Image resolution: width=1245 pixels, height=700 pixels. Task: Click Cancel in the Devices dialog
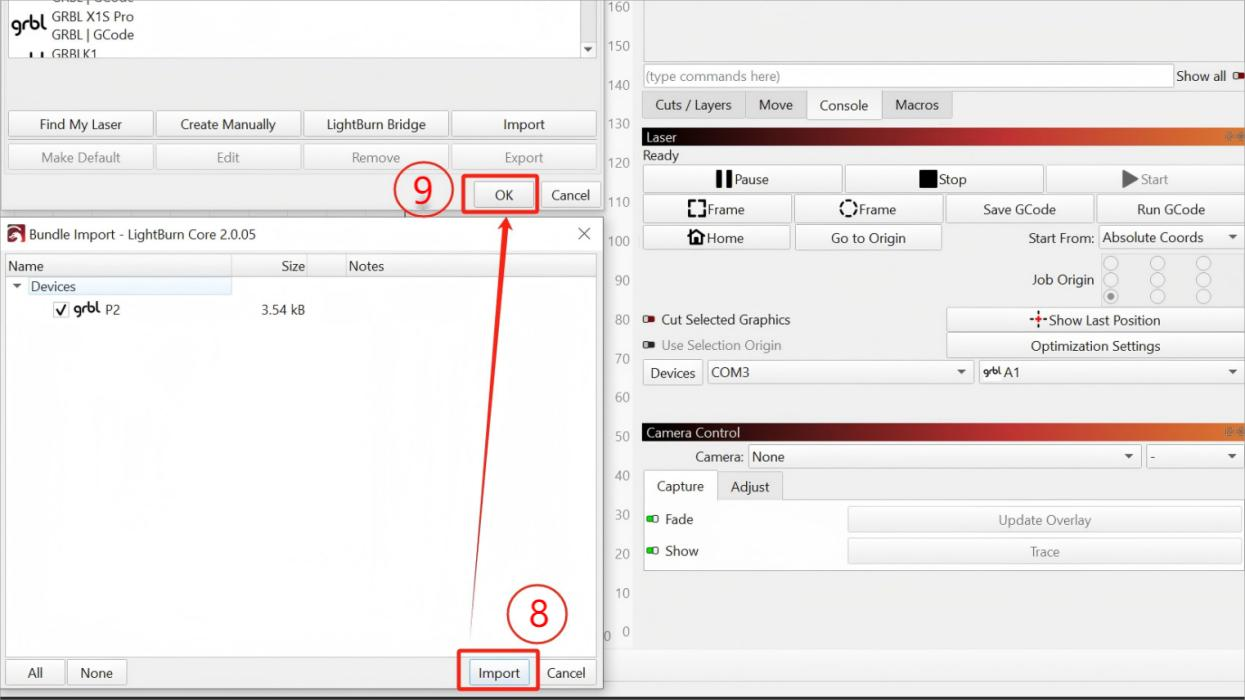570,195
